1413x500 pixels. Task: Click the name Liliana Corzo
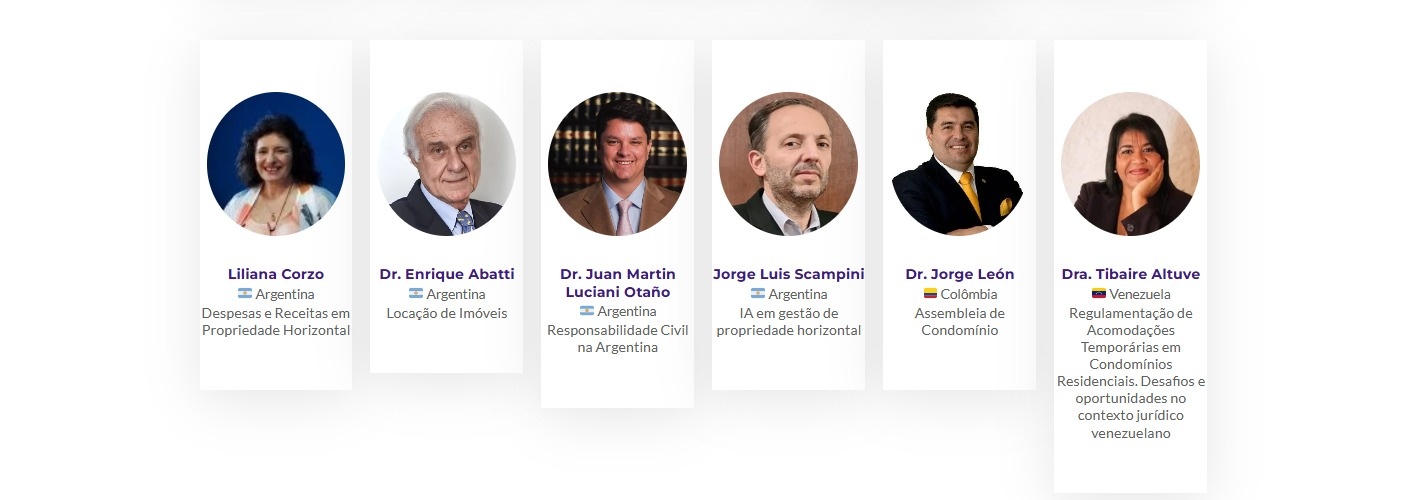tap(276, 274)
